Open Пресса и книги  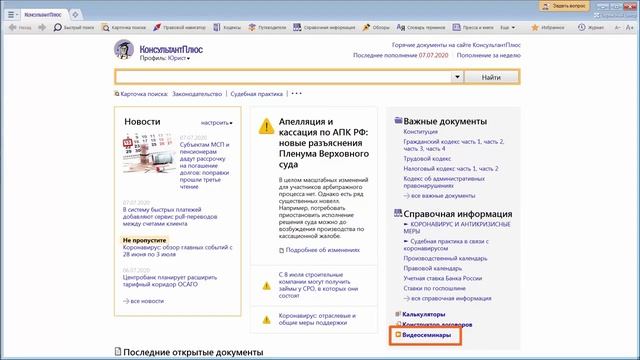tap(473, 27)
